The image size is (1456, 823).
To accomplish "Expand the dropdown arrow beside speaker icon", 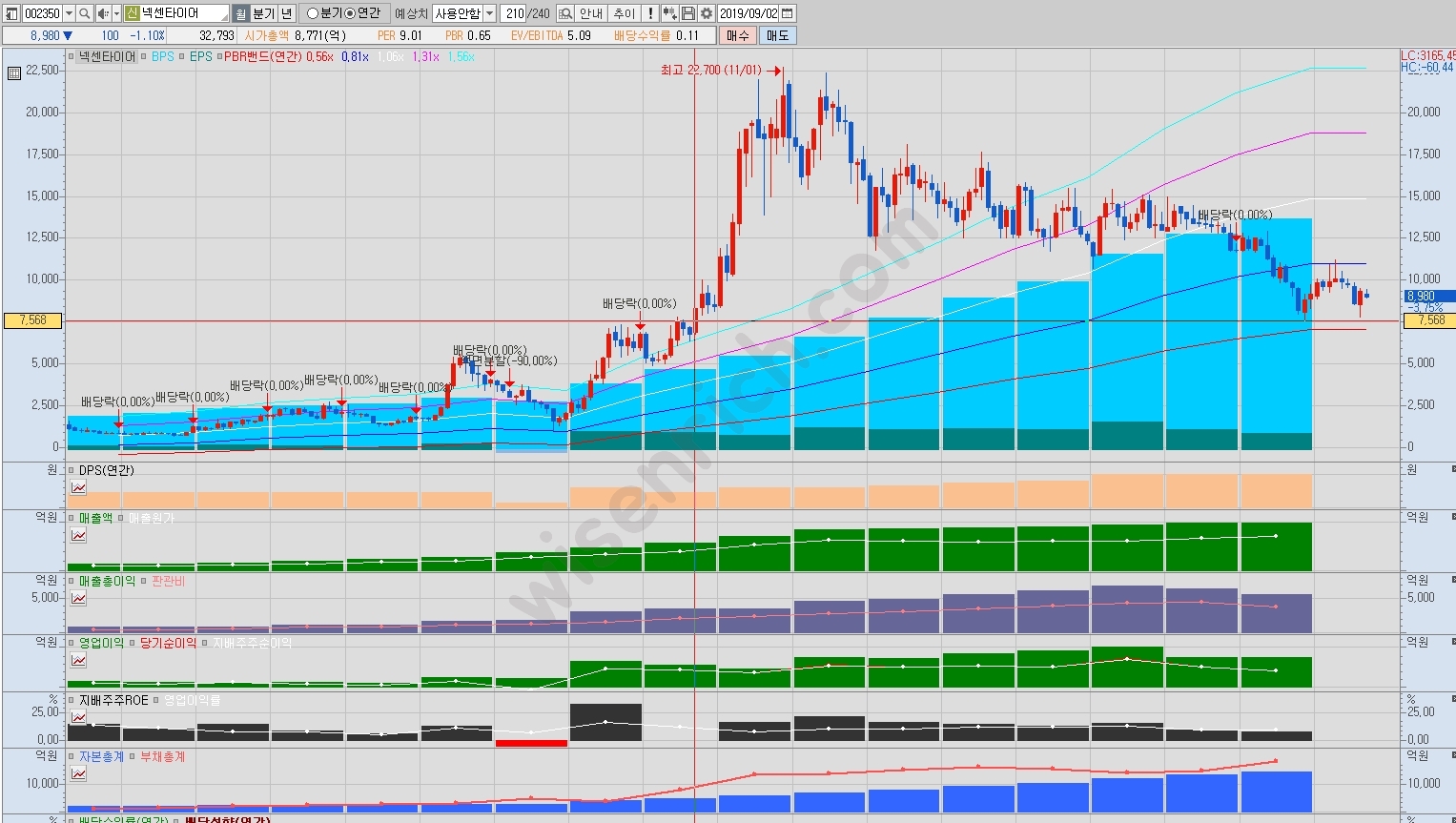I will pos(116,13).
